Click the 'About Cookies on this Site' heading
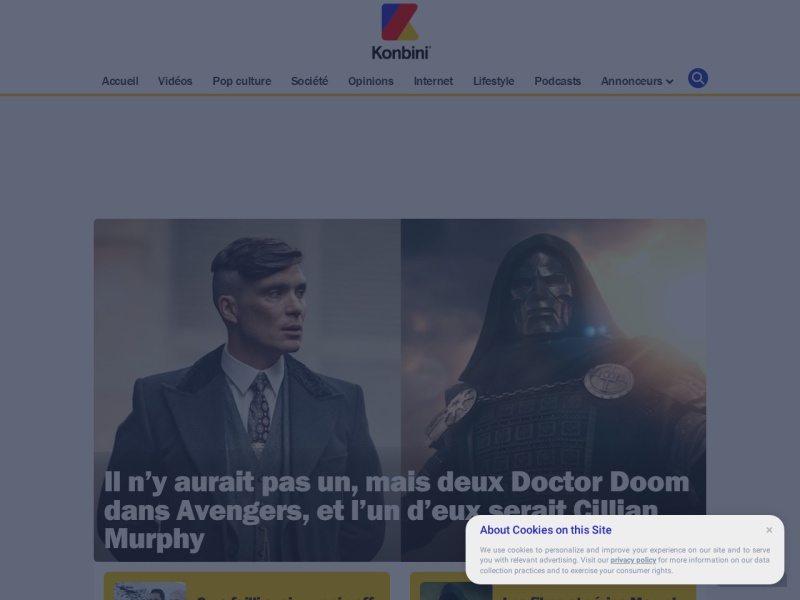 tap(545, 530)
